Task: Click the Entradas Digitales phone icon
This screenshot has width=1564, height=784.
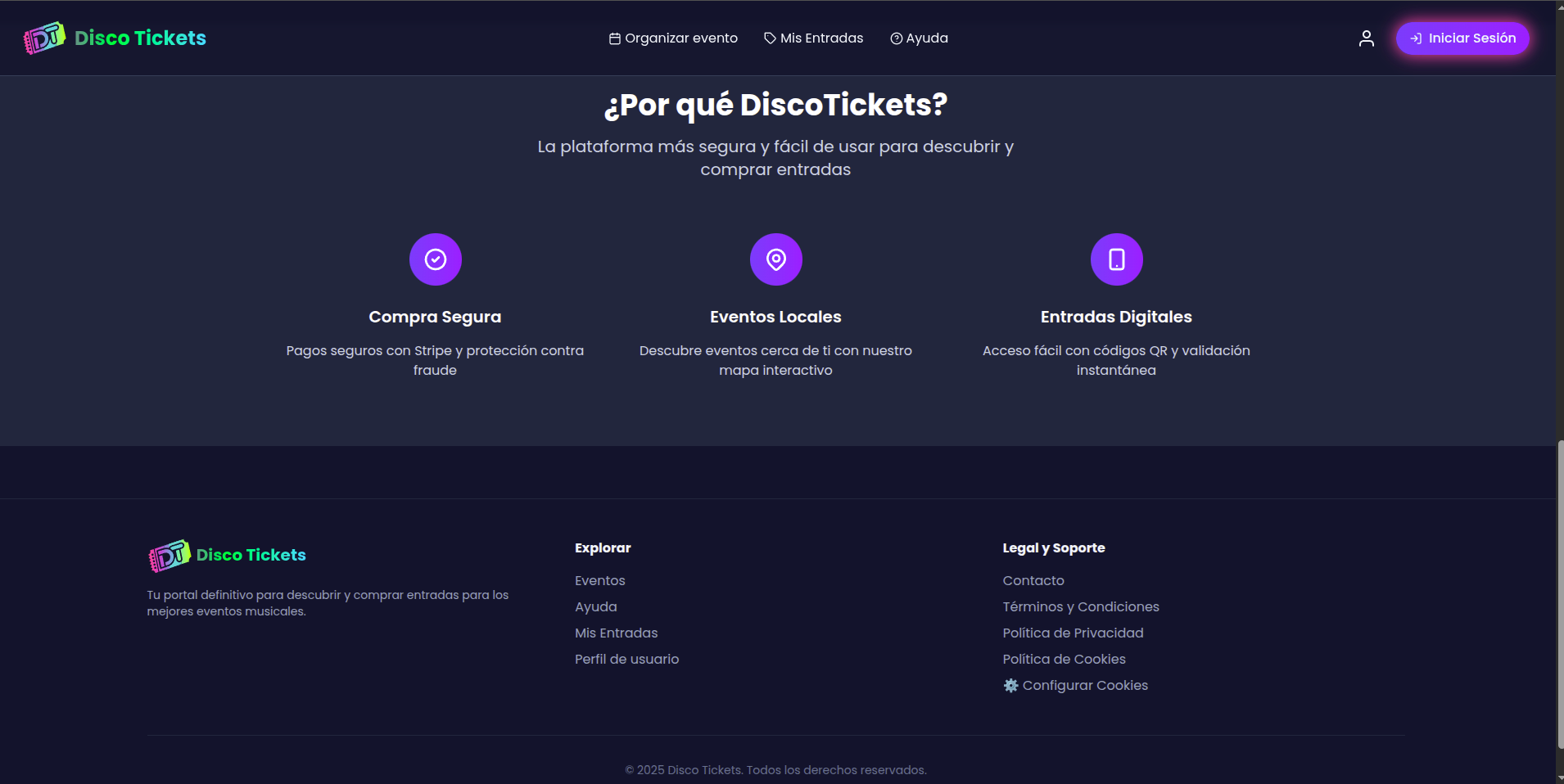Action: 1116,259
